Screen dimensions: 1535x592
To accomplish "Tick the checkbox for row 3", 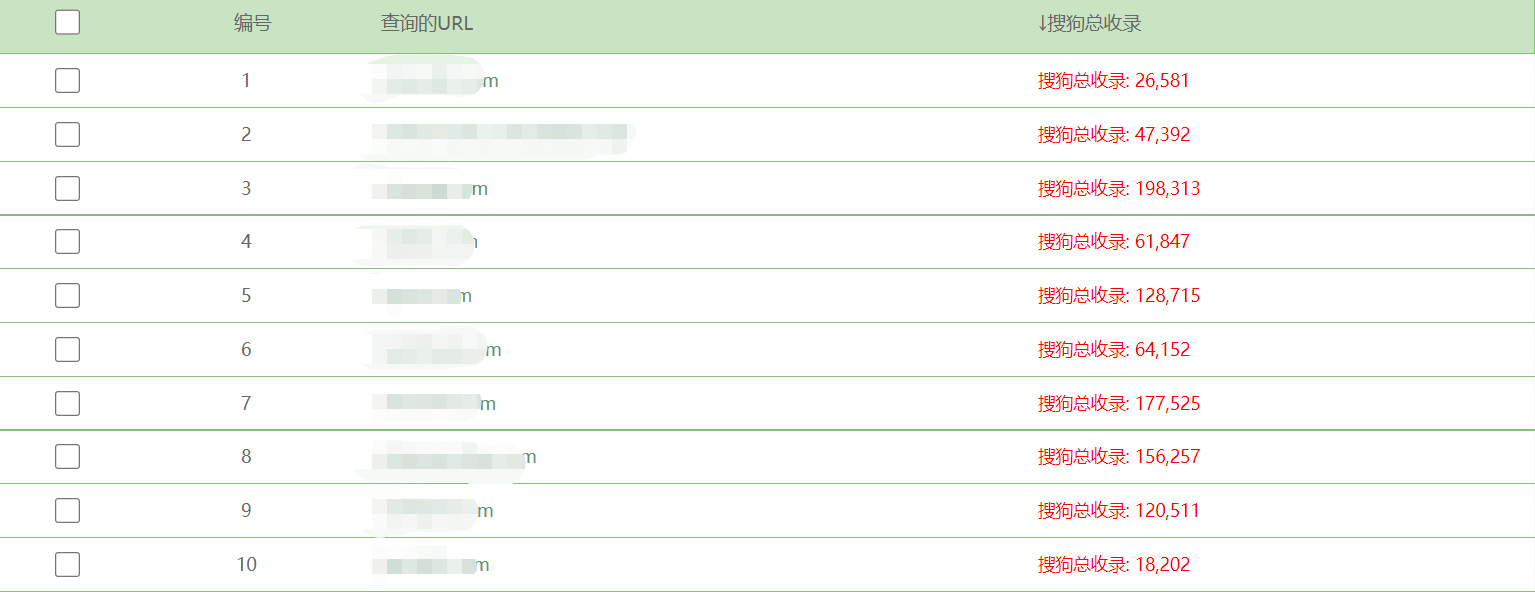I will point(67,188).
